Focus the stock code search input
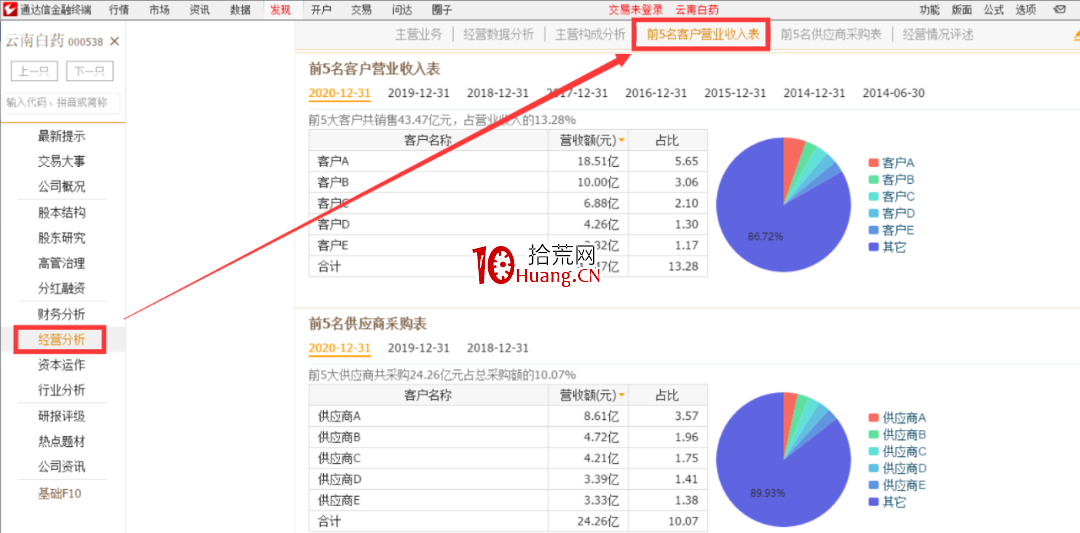1080x533 pixels. point(62,103)
